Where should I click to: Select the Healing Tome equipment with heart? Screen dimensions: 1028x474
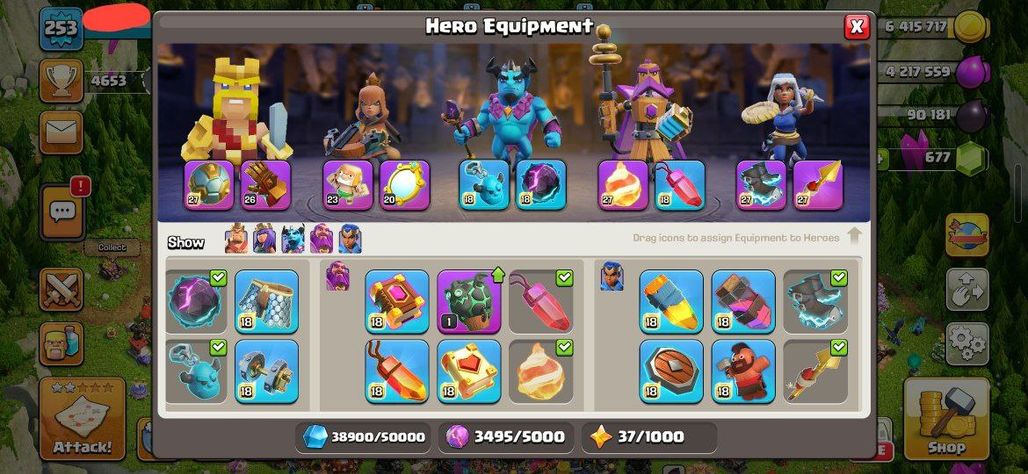(469, 371)
